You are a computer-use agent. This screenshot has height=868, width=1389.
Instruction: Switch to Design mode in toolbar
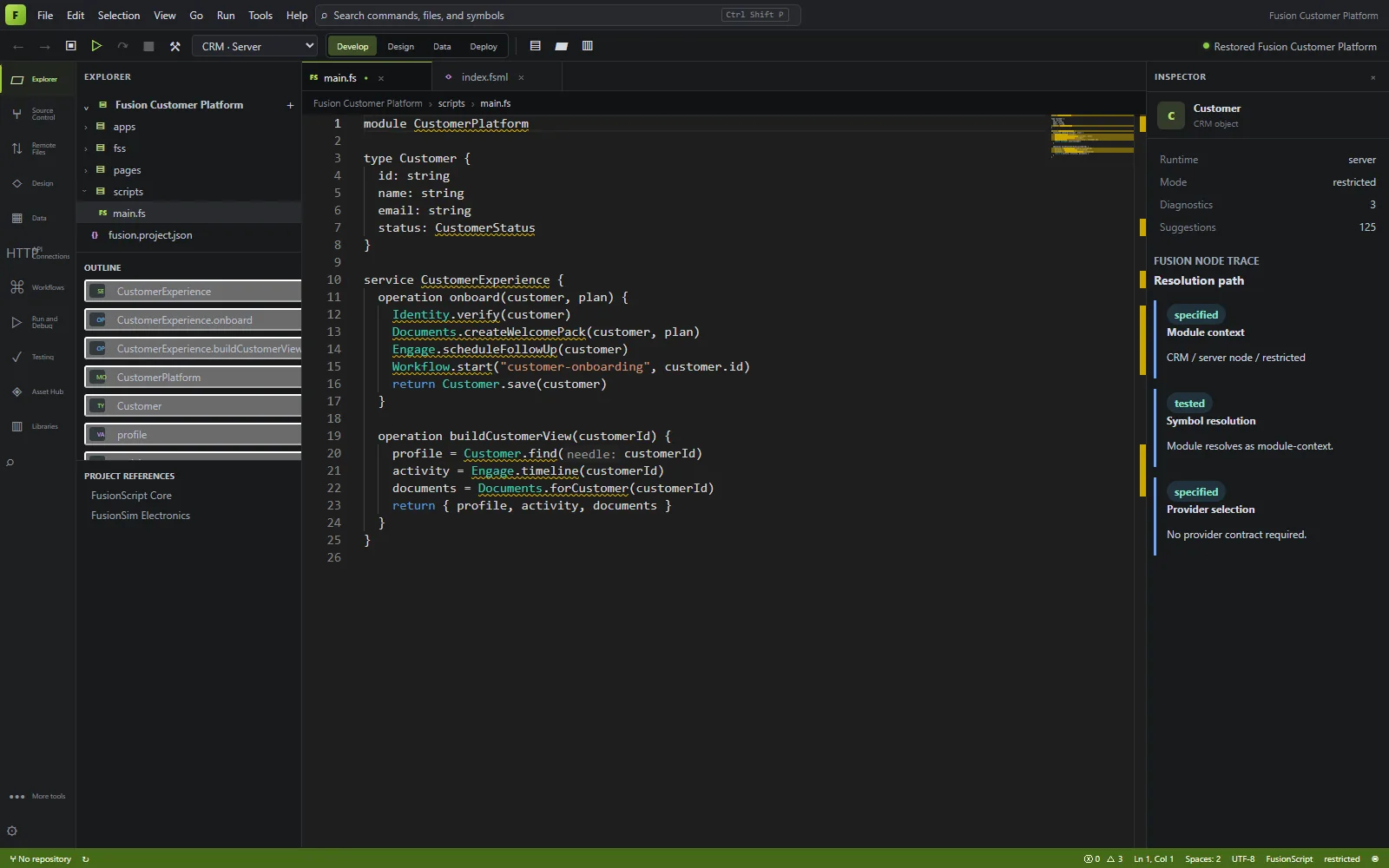400,47
